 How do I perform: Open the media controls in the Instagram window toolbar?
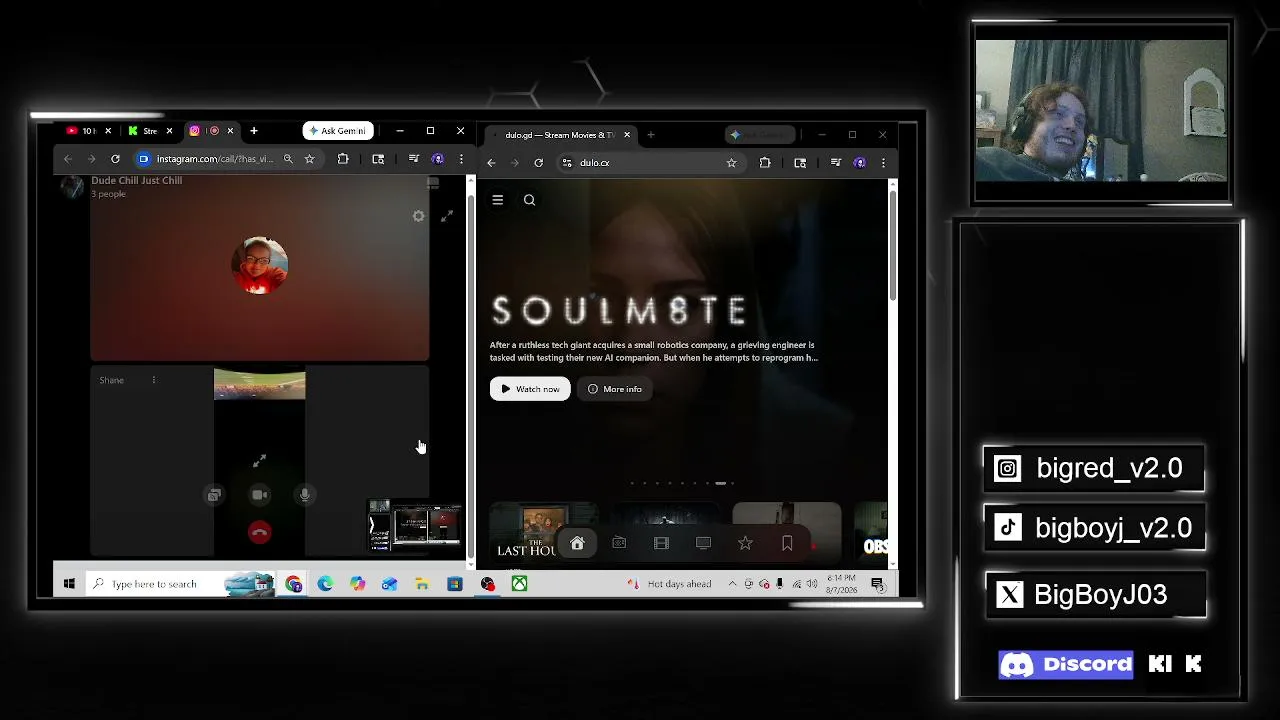414,159
